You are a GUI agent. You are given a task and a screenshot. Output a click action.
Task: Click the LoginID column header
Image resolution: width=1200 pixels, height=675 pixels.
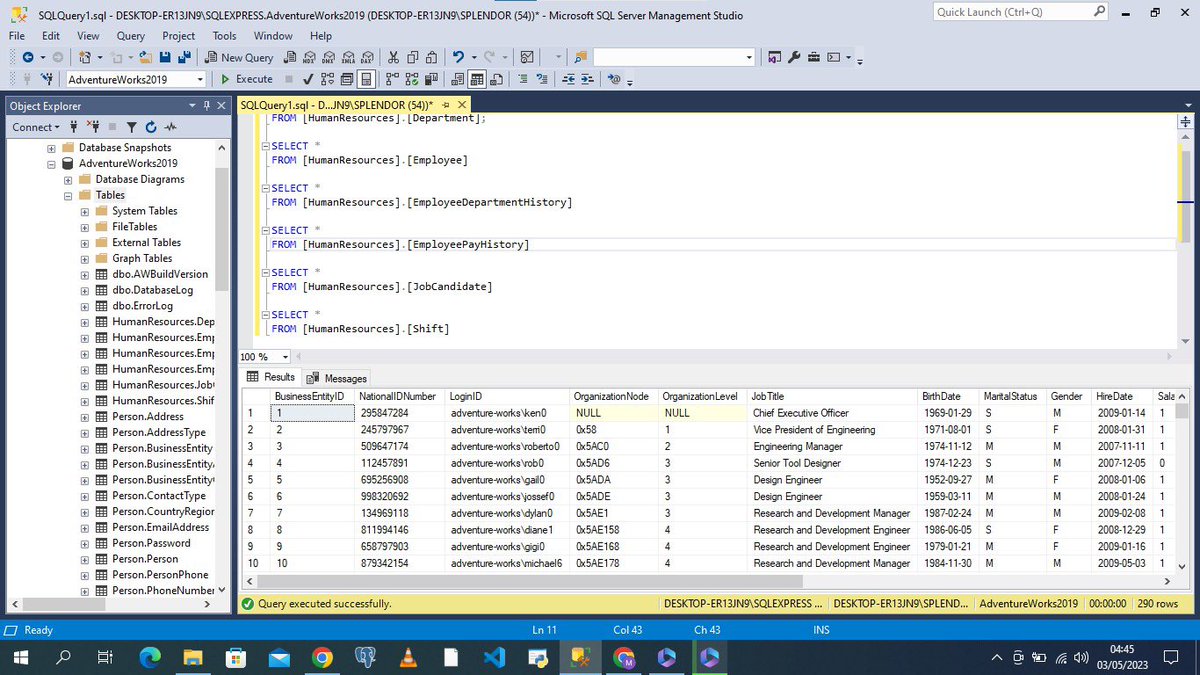click(508, 397)
